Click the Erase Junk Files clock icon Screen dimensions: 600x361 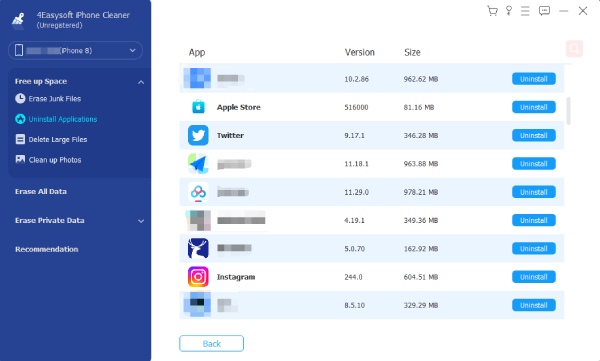[20, 98]
